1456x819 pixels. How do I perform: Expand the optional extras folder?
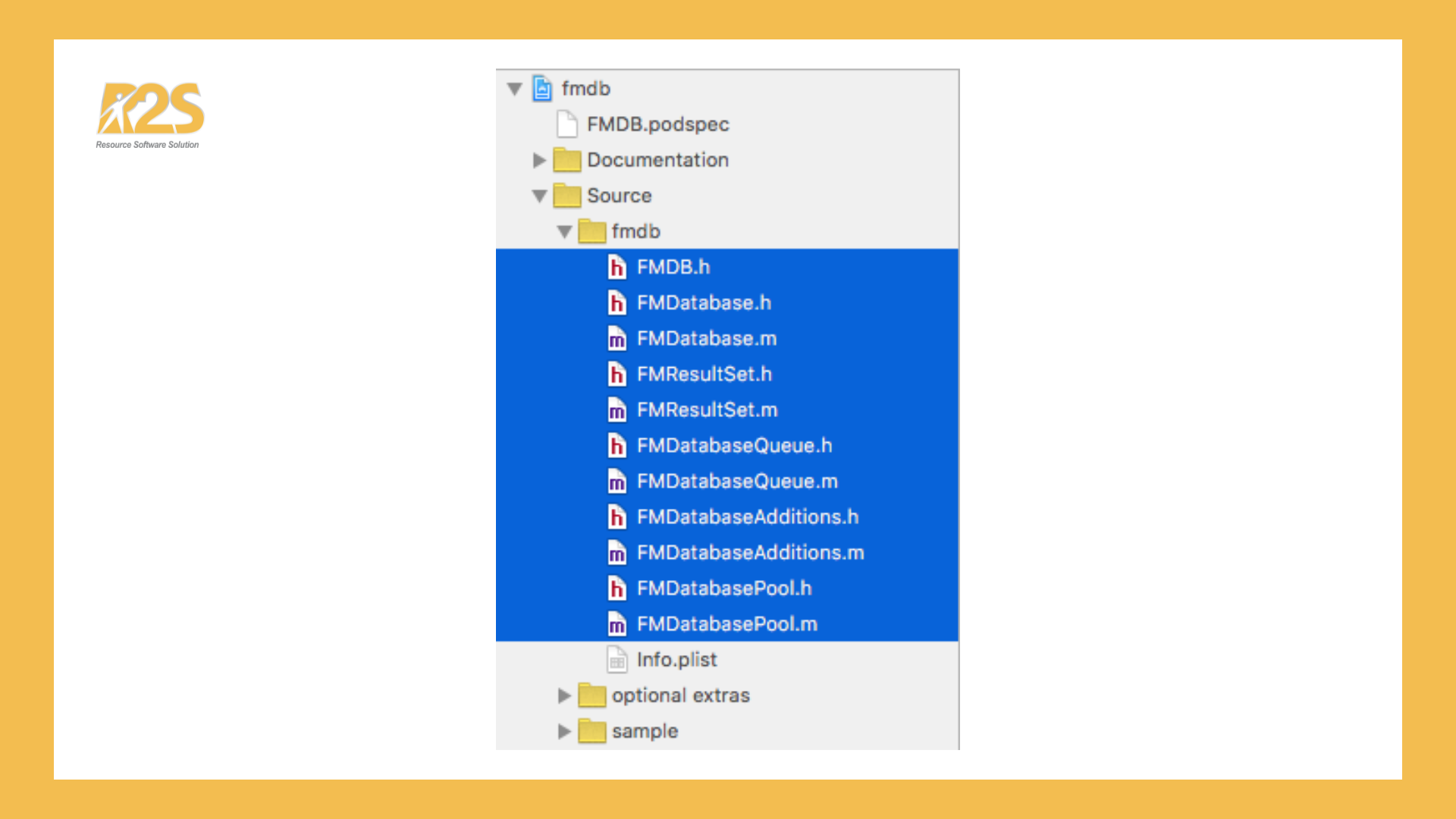[564, 695]
